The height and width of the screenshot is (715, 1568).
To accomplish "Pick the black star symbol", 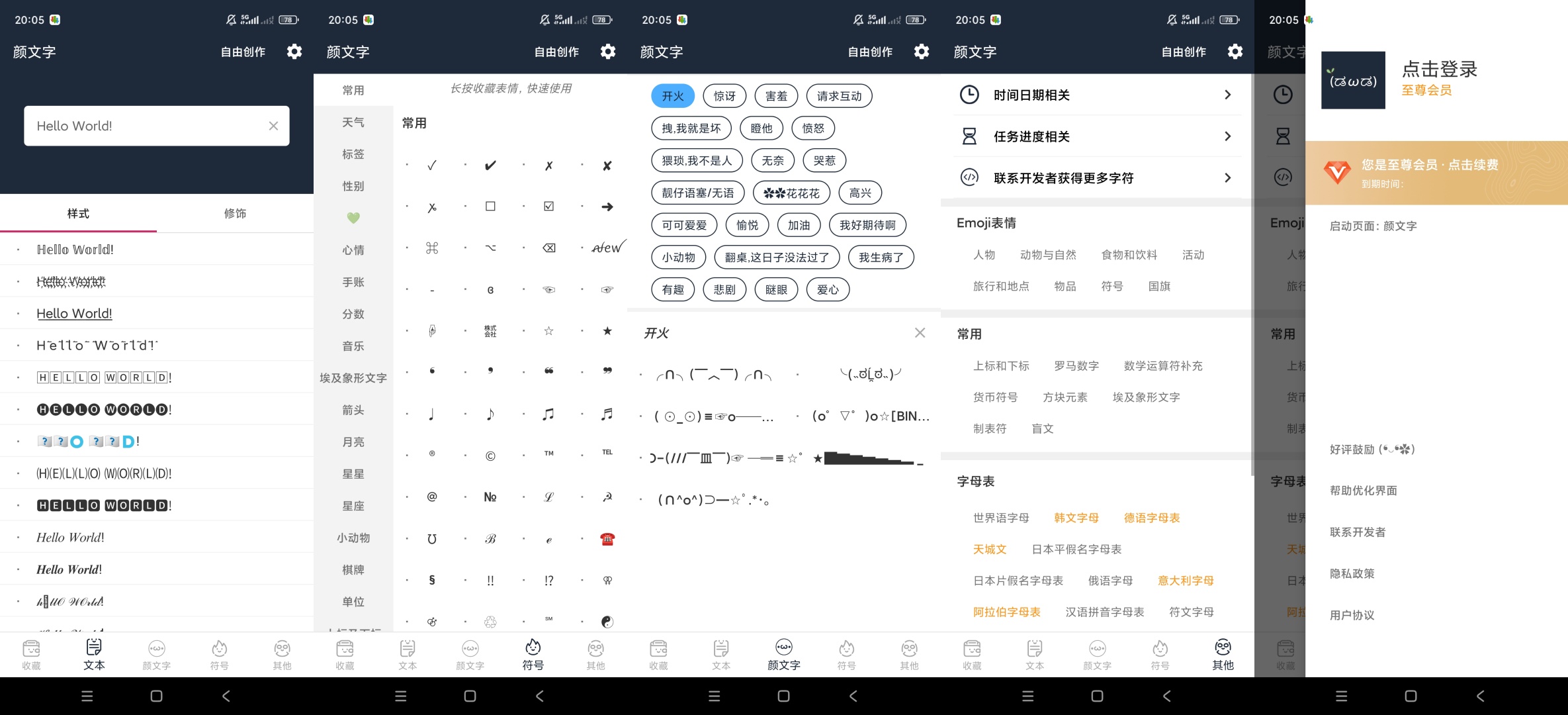I will tap(607, 330).
